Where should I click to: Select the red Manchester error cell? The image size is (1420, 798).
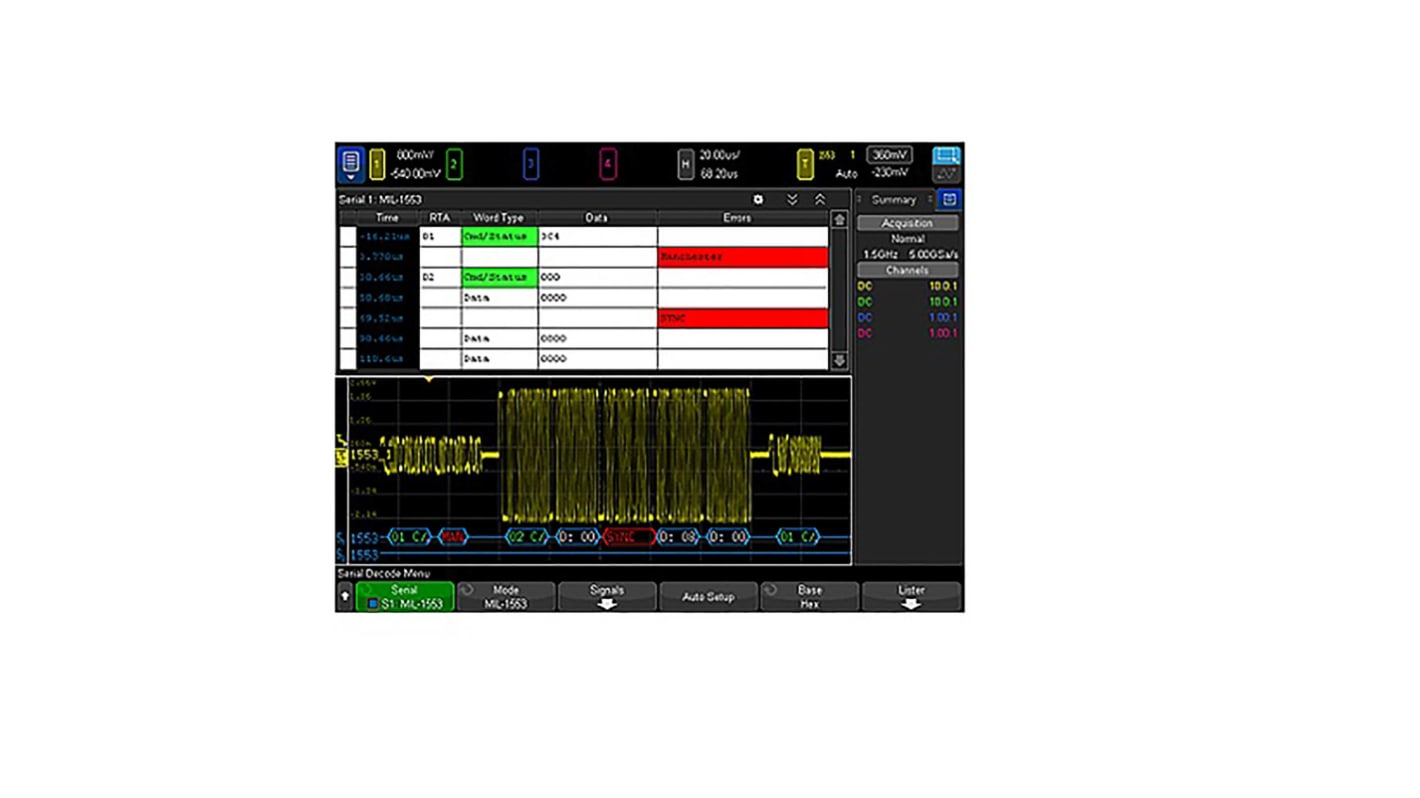[743, 257]
